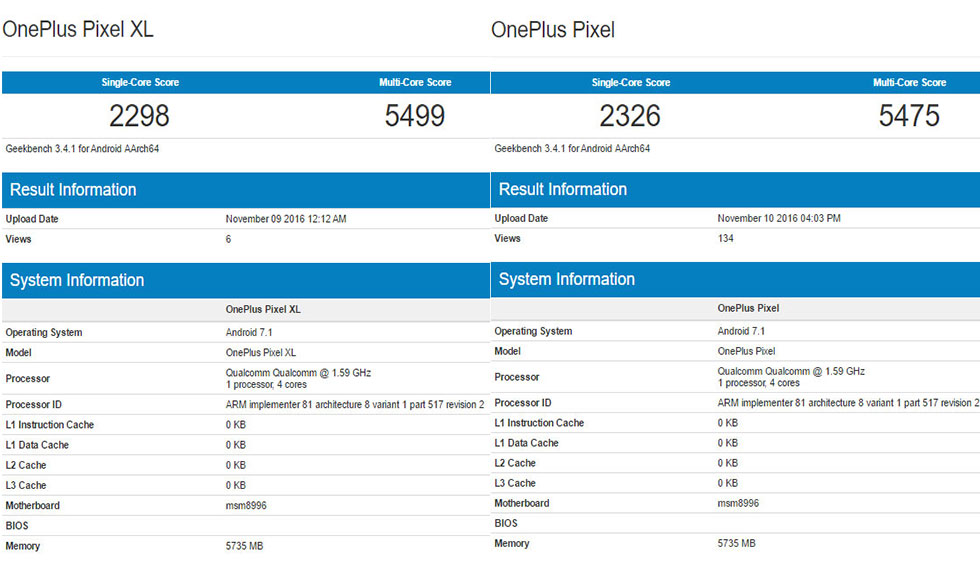Click Views label in Pixel XL panel

(x=18, y=239)
